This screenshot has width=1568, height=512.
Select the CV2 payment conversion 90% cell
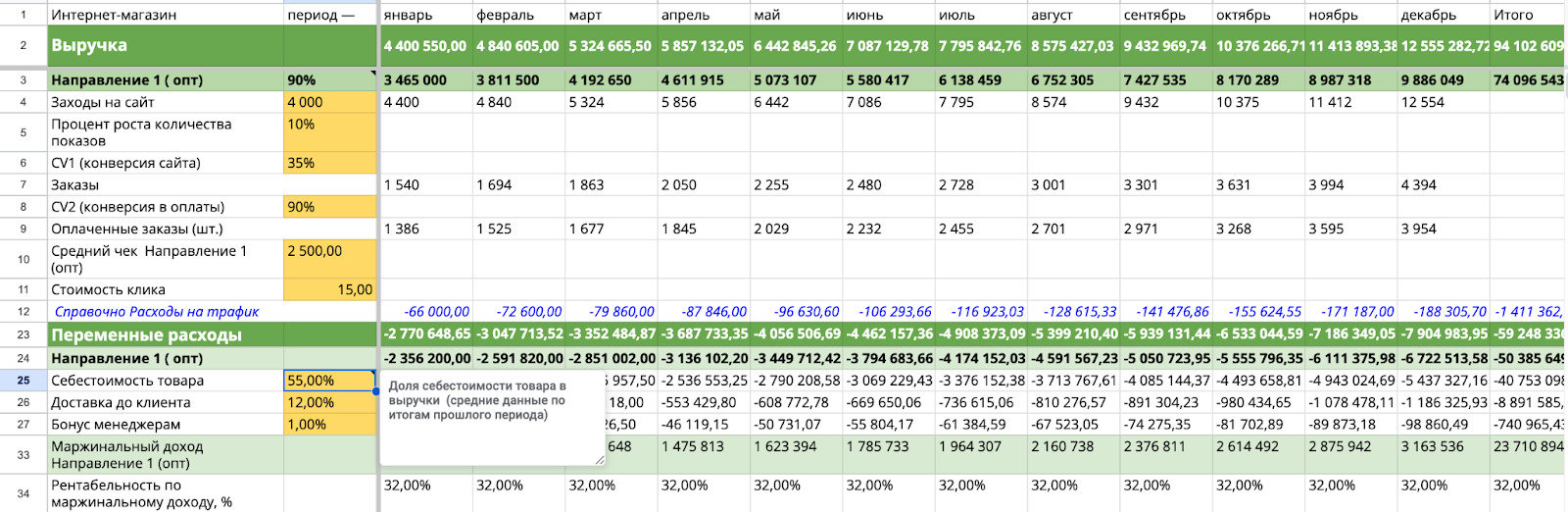pyautogui.click(x=329, y=207)
